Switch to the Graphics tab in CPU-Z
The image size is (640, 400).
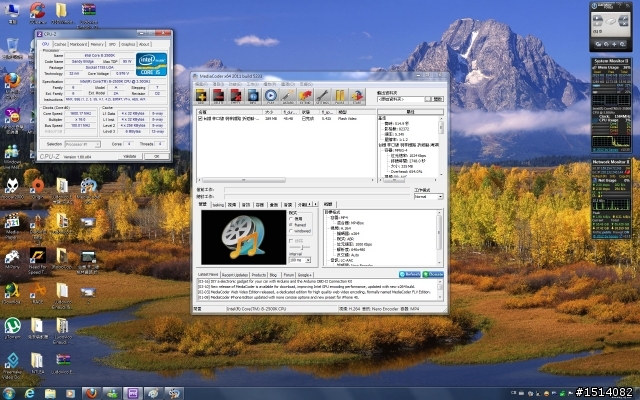(128, 44)
